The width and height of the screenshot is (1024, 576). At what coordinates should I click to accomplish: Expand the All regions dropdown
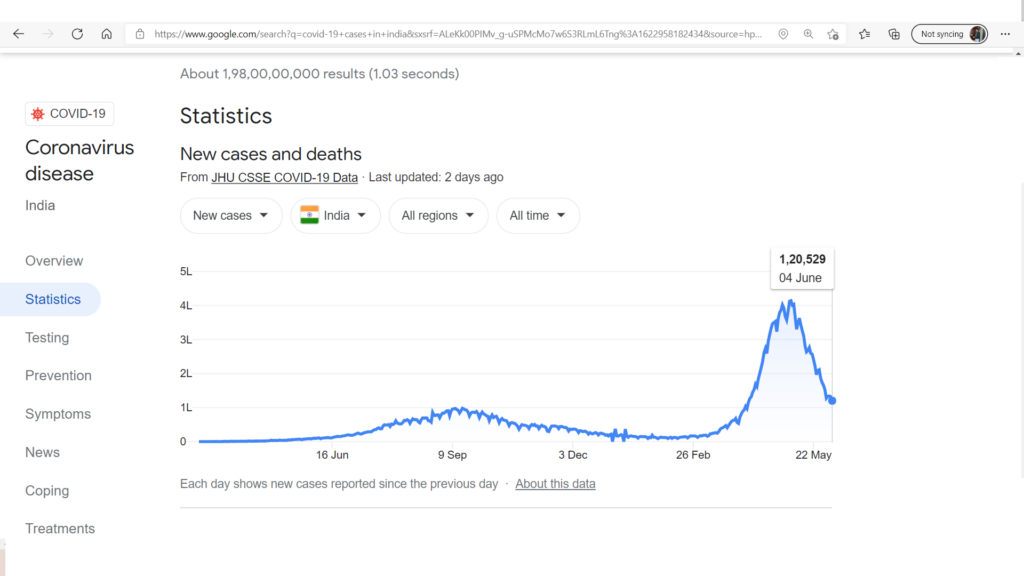pyautogui.click(x=438, y=216)
